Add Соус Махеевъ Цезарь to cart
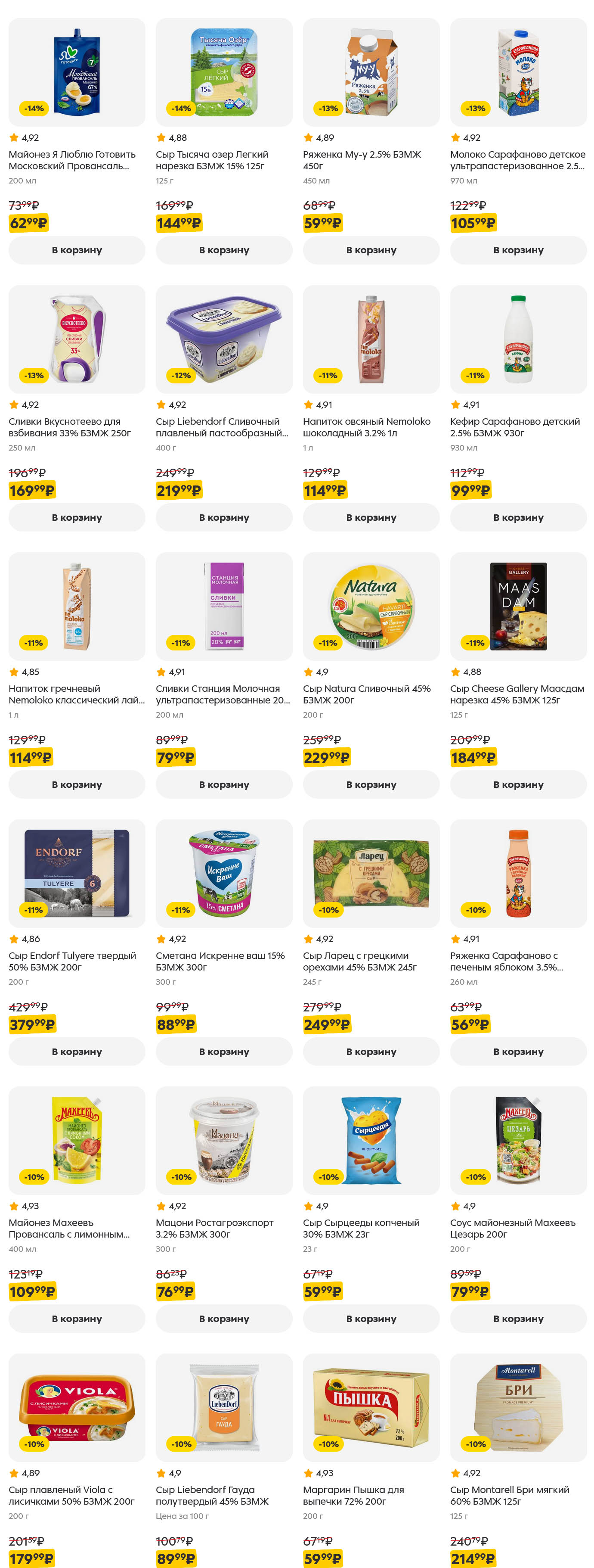 click(x=518, y=1319)
